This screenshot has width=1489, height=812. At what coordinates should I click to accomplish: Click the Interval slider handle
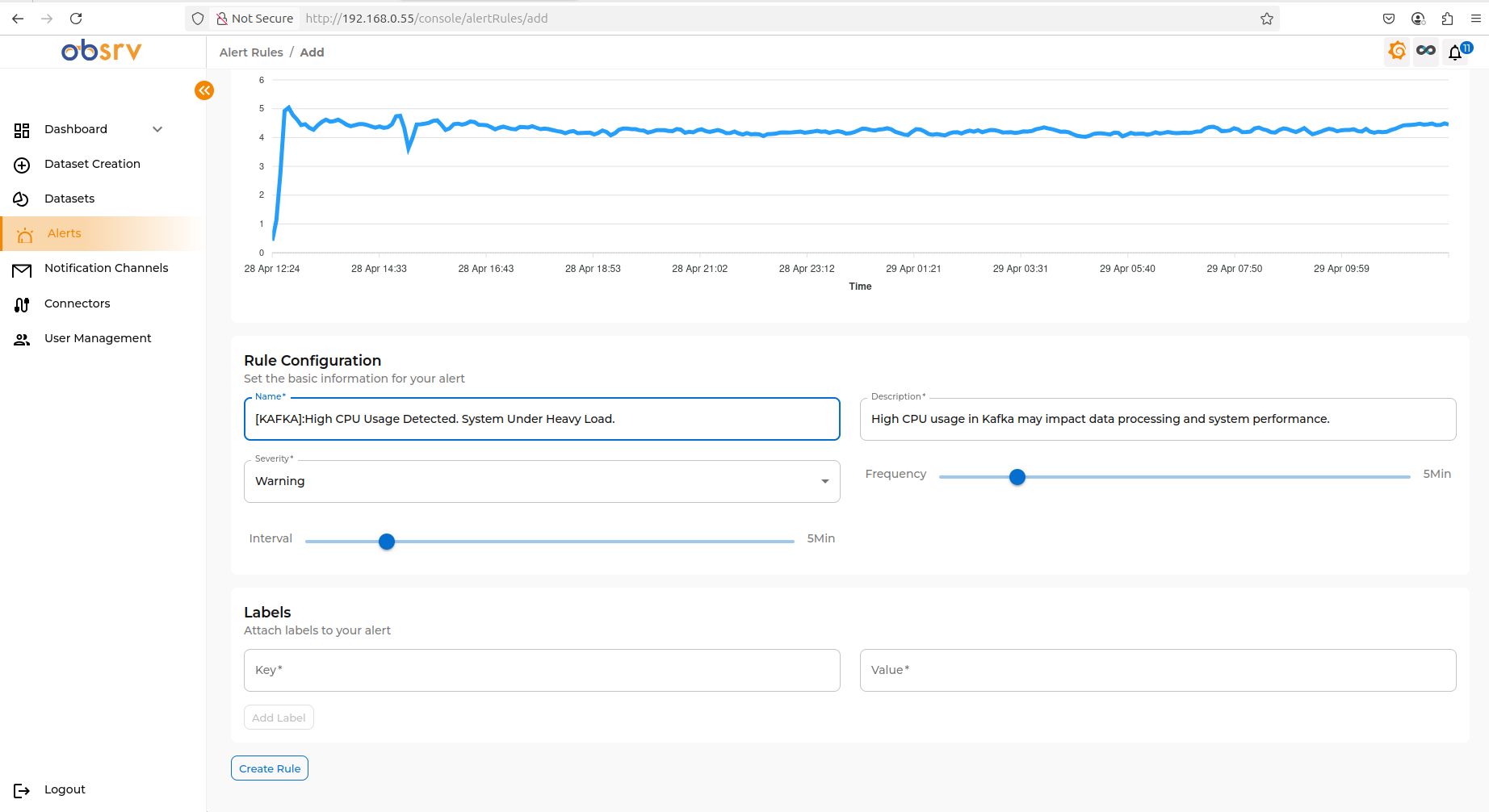(x=387, y=542)
